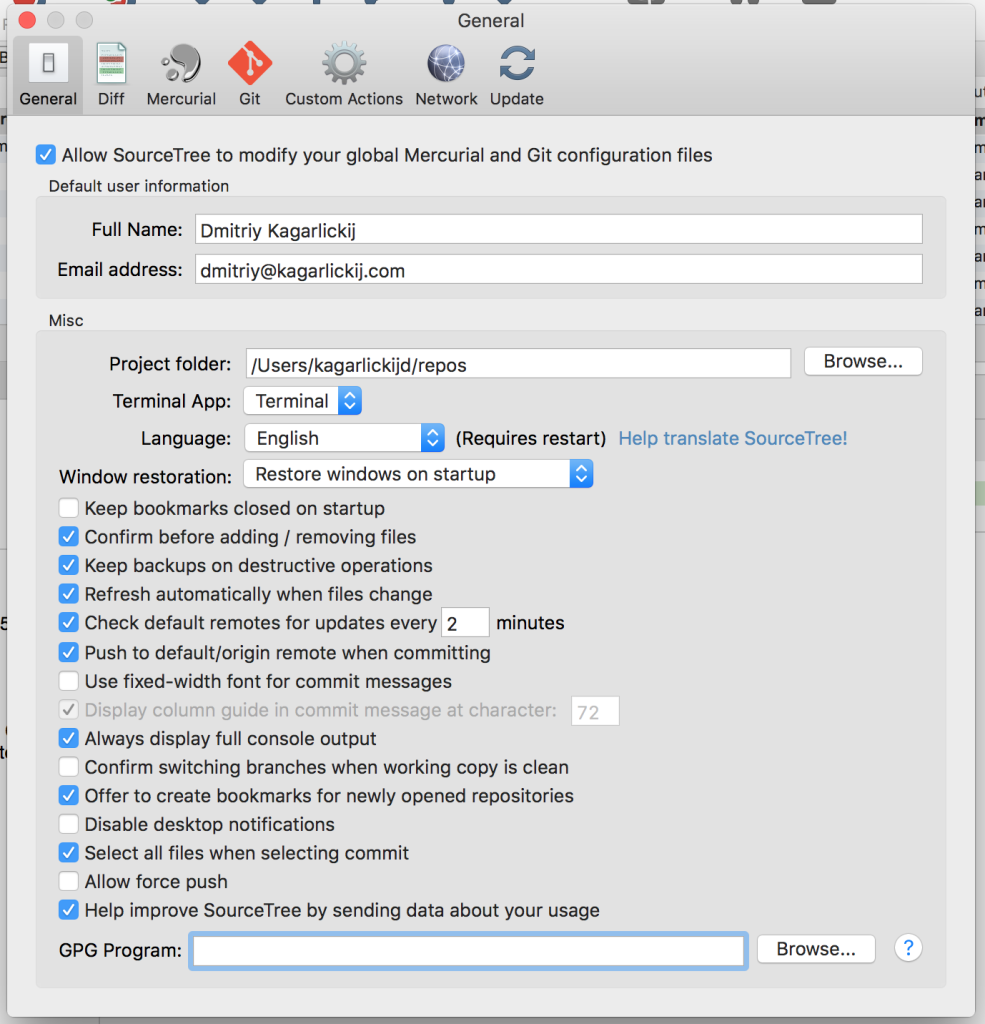This screenshot has height=1024, width=985.
Task: Click the Help translate SourceTree! link
Action: pyautogui.click(x=732, y=438)
